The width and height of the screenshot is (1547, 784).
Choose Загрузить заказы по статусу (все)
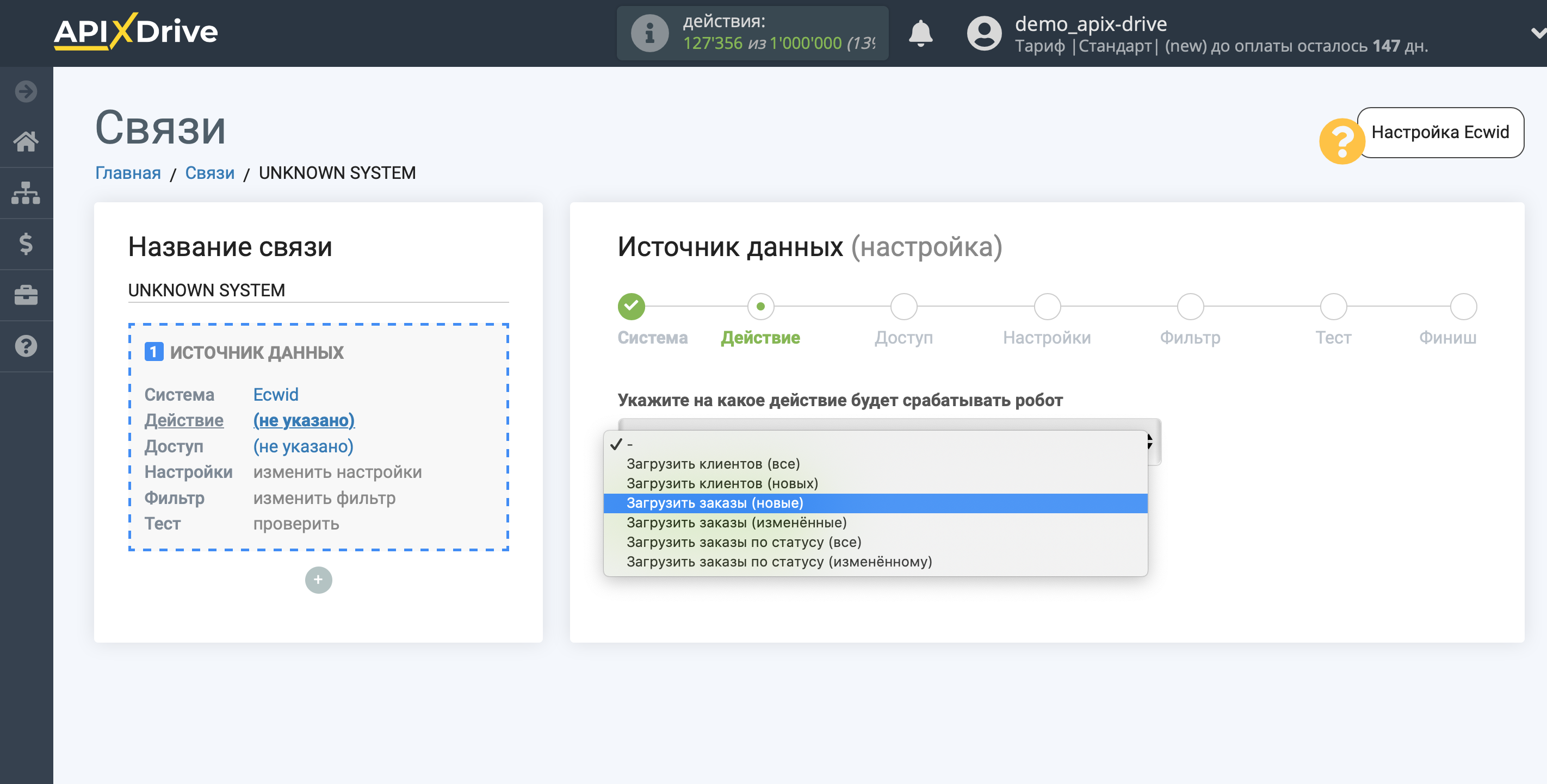875,542
